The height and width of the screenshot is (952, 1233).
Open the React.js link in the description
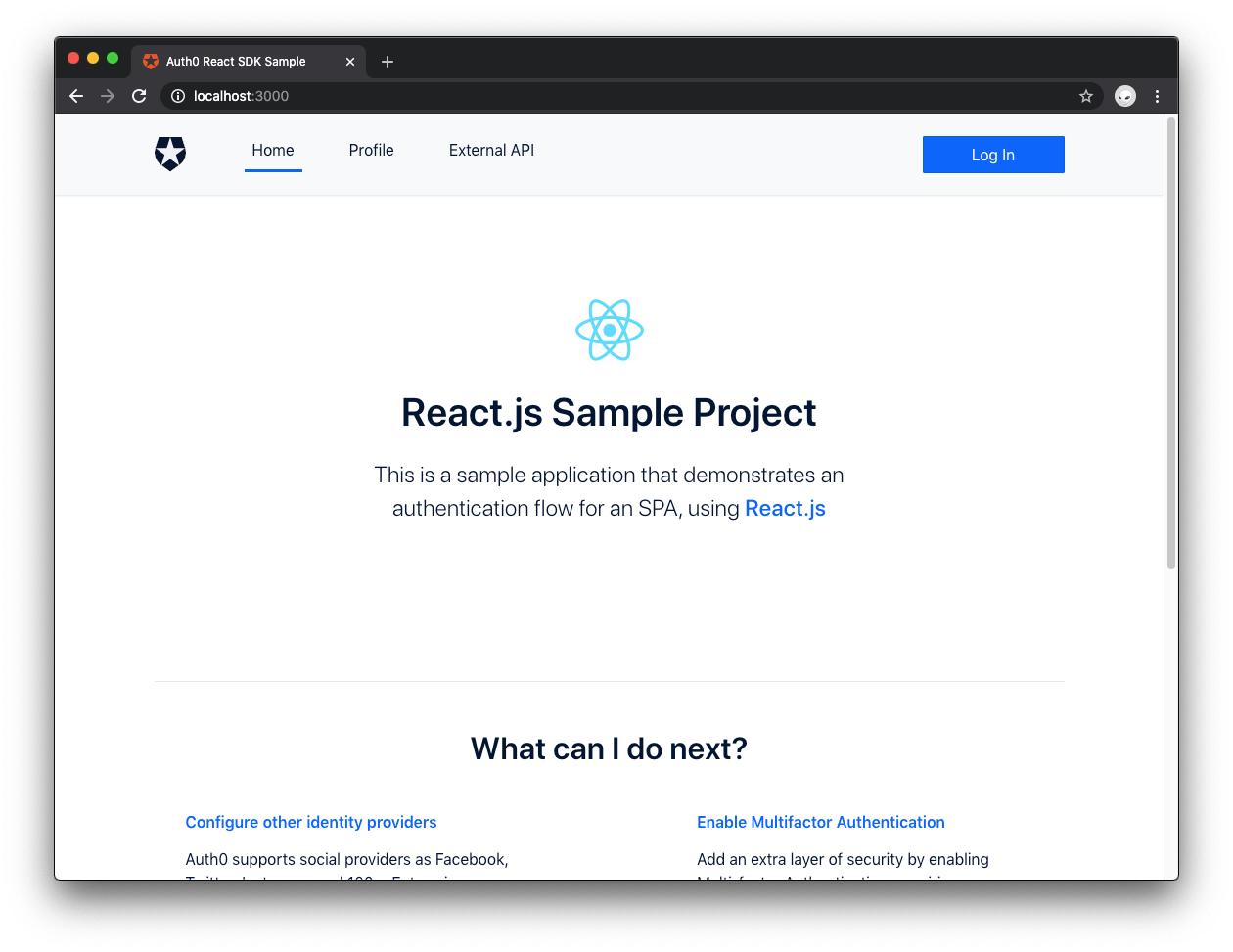point(785,508)
